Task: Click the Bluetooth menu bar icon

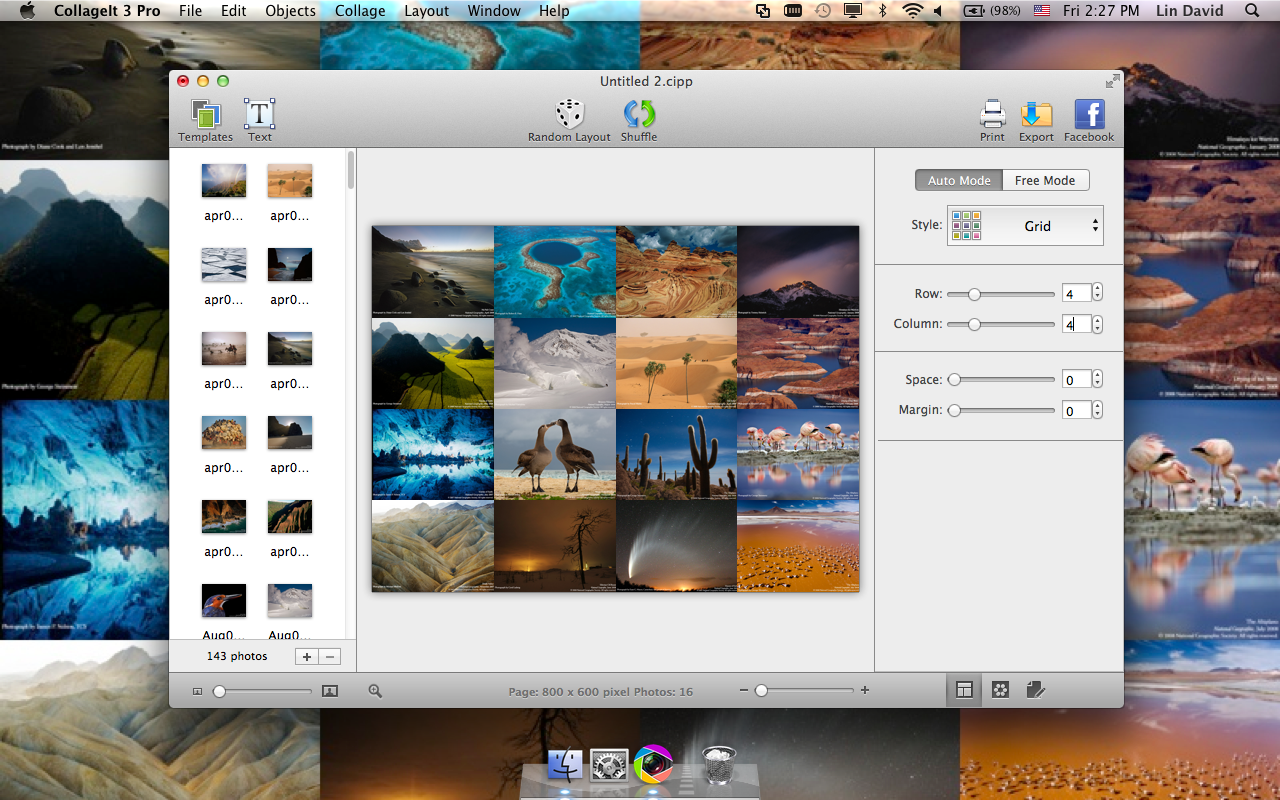Action: point(882,11)
